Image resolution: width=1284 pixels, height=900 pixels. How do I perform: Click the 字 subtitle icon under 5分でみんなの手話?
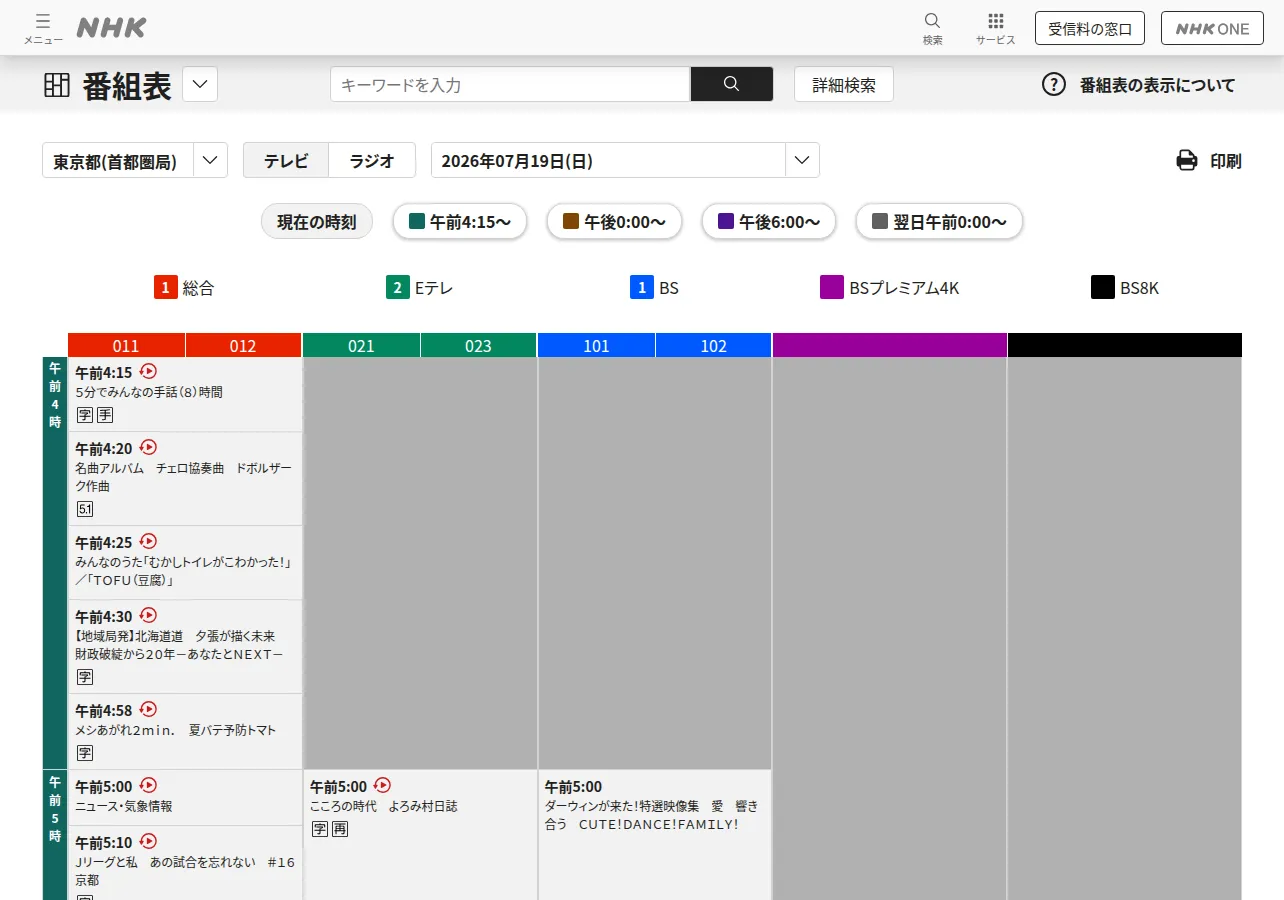(x=85, y=415)
